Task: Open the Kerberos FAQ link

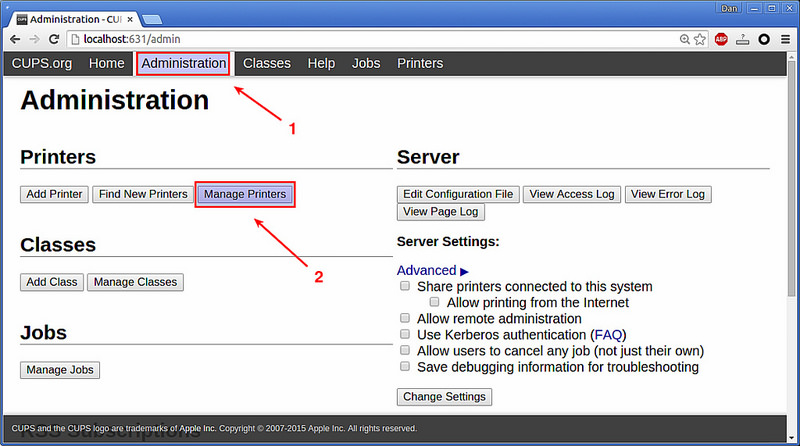Action: (x=608, y=334)
